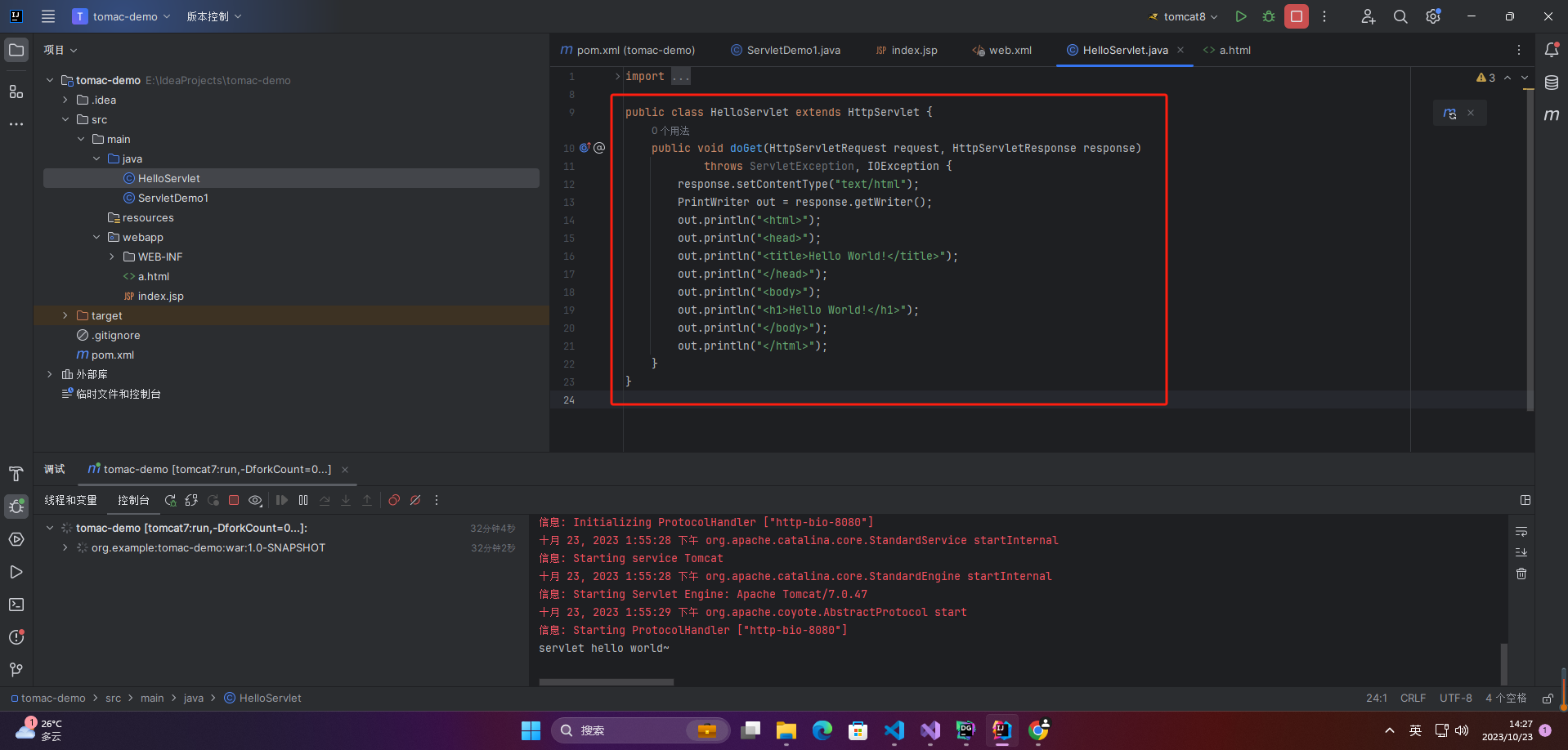Switch to index.jsp editor tab
1568x750 pixels.
(906, 50)
